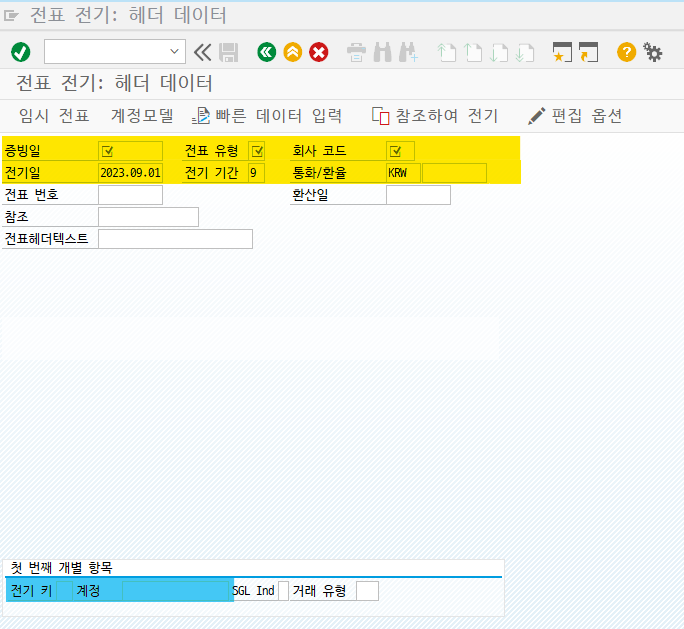Click the 전기 키 input field

pyautogui.click(x=65, y=591)
